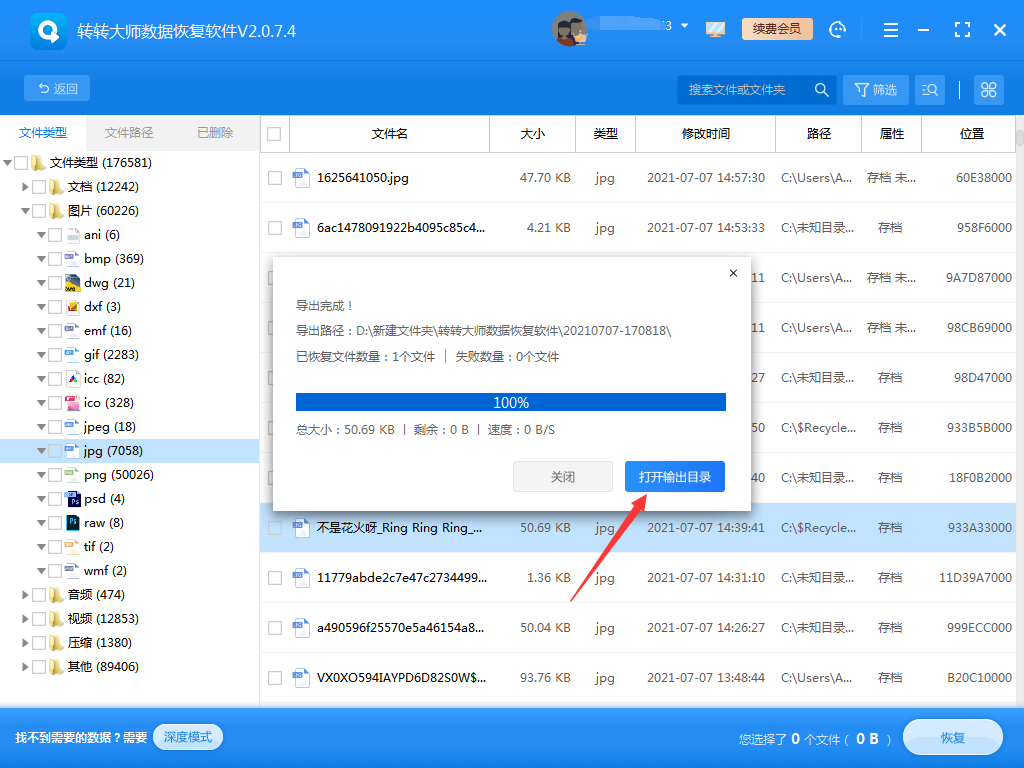Click the dxf file type icon
1024x768 pixels.
point(72,307)
